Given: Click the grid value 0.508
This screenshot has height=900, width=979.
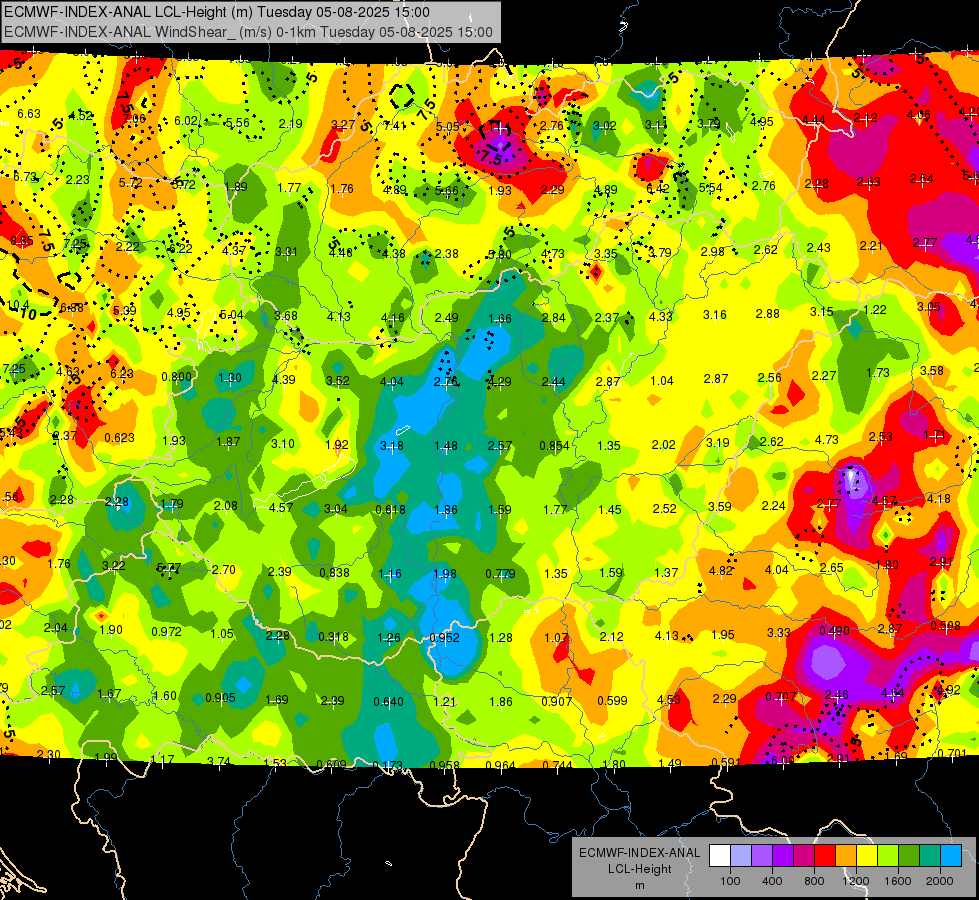Looking at the screenshot, I should click(946, 626).
